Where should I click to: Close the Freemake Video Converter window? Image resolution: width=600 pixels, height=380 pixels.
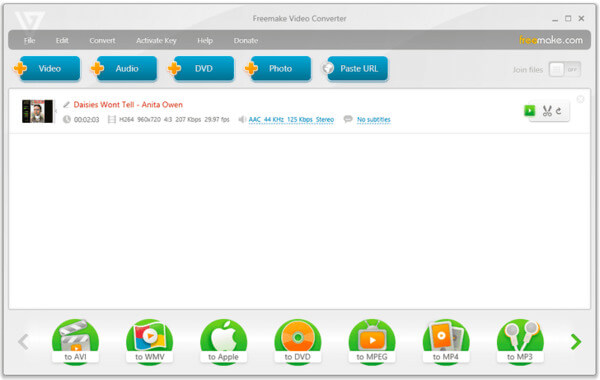pos(581,18)
